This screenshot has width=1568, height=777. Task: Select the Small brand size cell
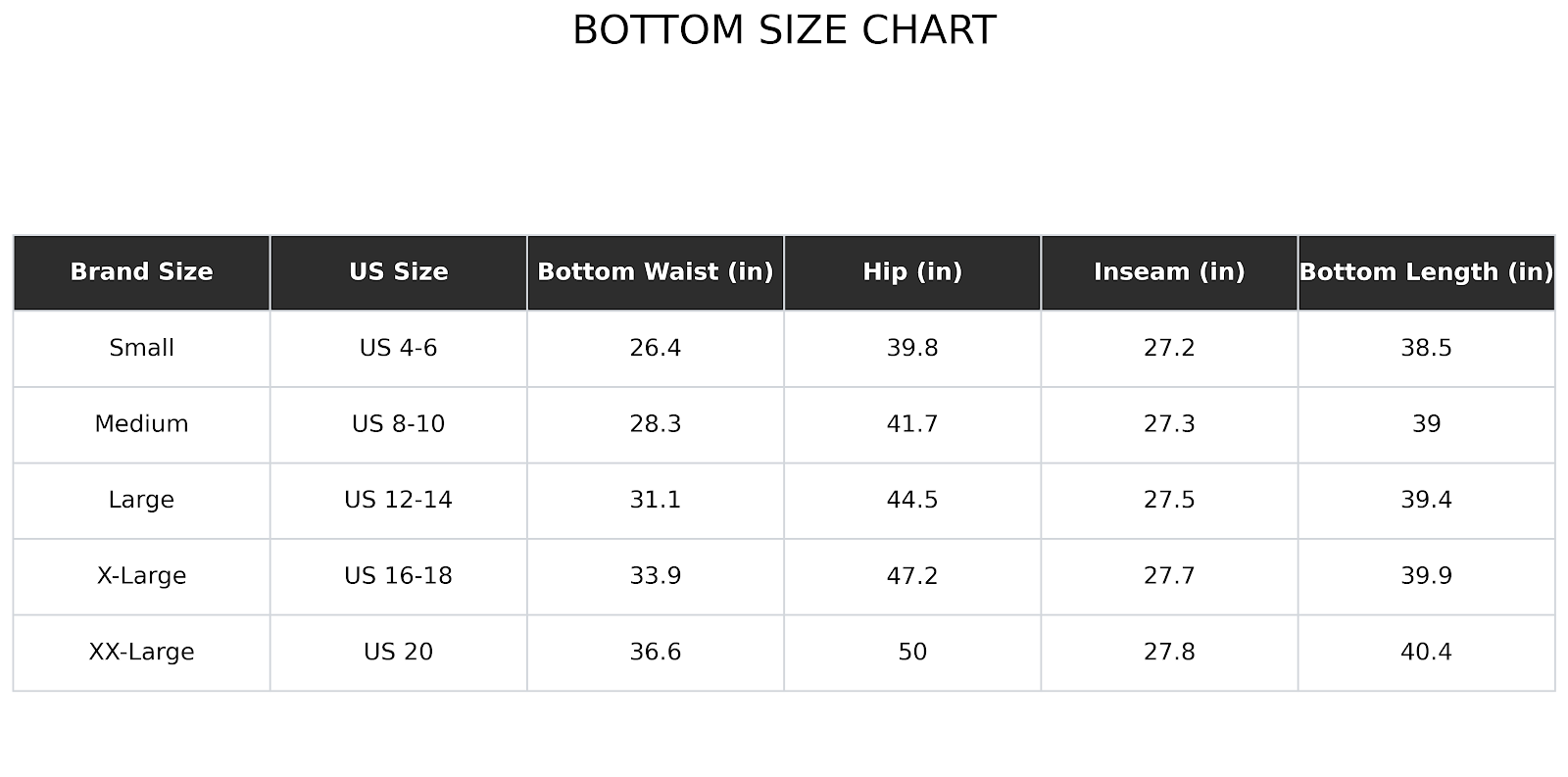[141, 348]
